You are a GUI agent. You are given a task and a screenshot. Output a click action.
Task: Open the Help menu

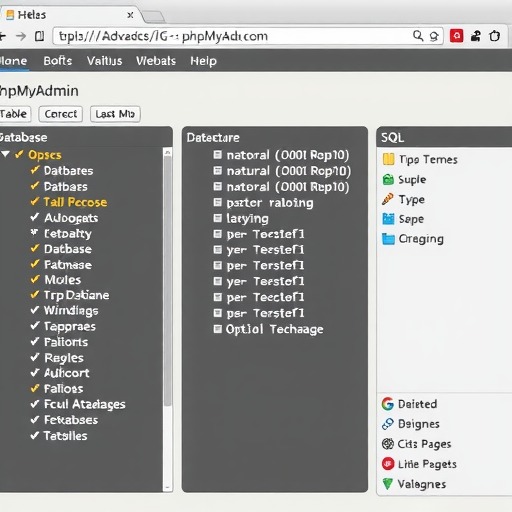[203, 61]
